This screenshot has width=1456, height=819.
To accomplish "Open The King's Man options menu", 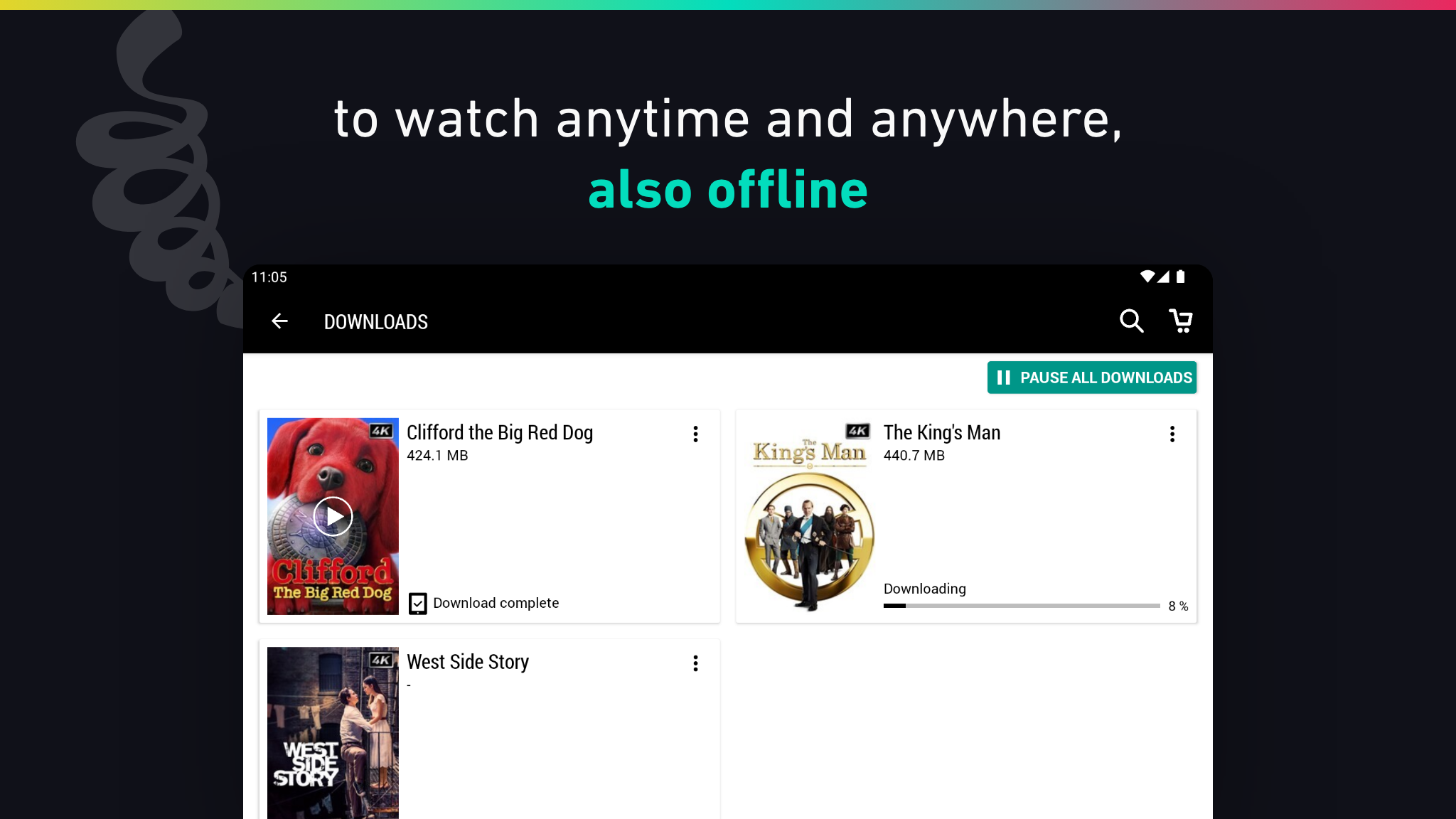I will click(1172, 434).
